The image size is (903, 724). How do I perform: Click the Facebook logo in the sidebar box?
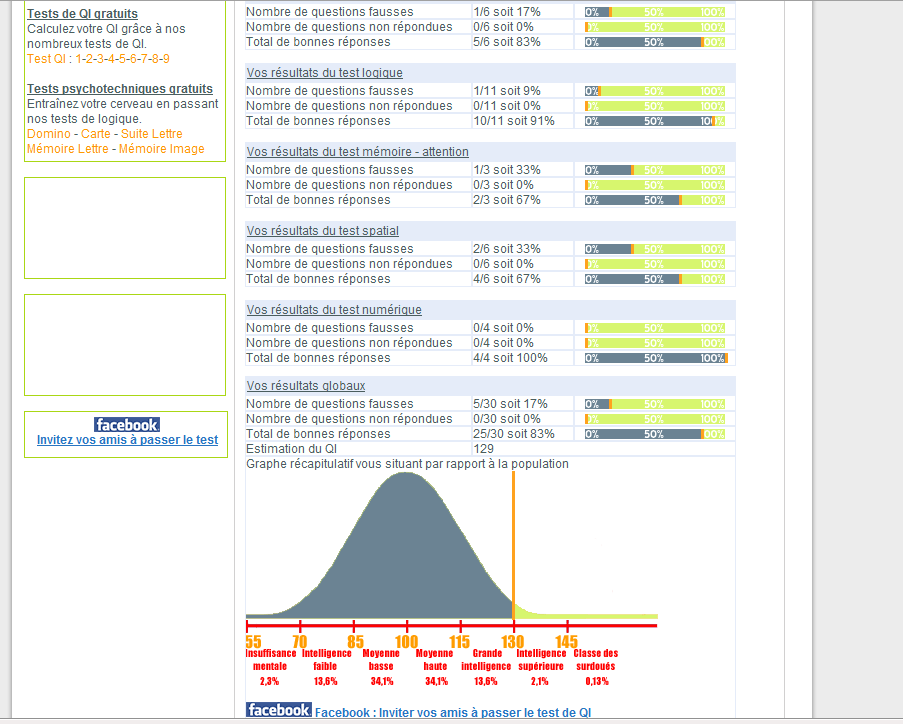point(127,425)
